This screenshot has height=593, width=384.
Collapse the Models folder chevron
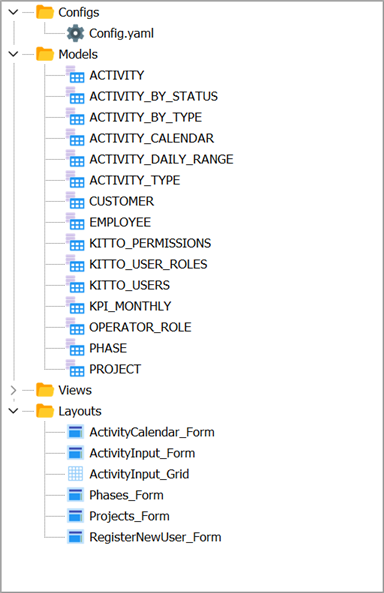pos(13,54)
